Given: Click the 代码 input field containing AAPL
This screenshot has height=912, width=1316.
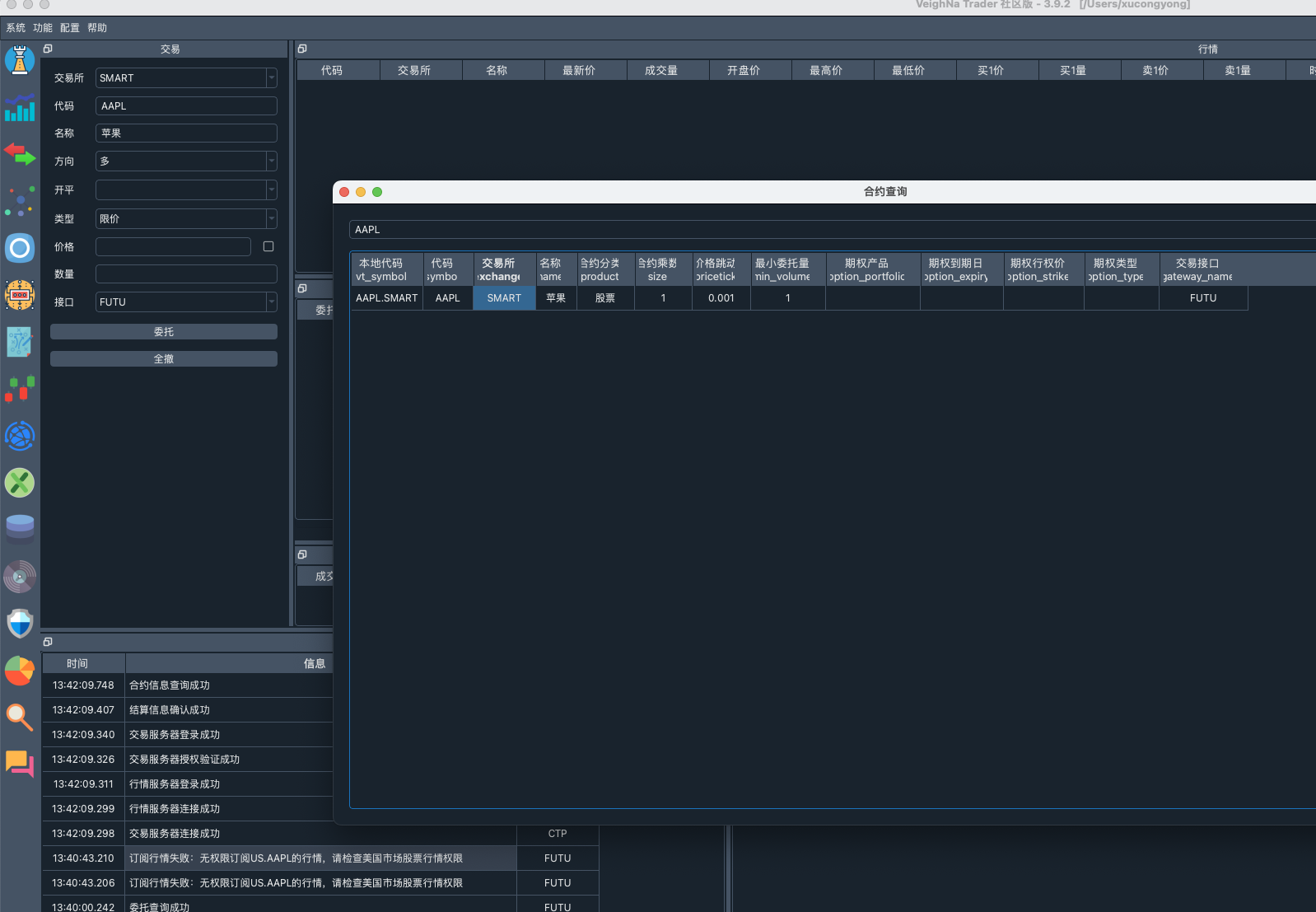Looking at the screenshot, I should (186, 105).
